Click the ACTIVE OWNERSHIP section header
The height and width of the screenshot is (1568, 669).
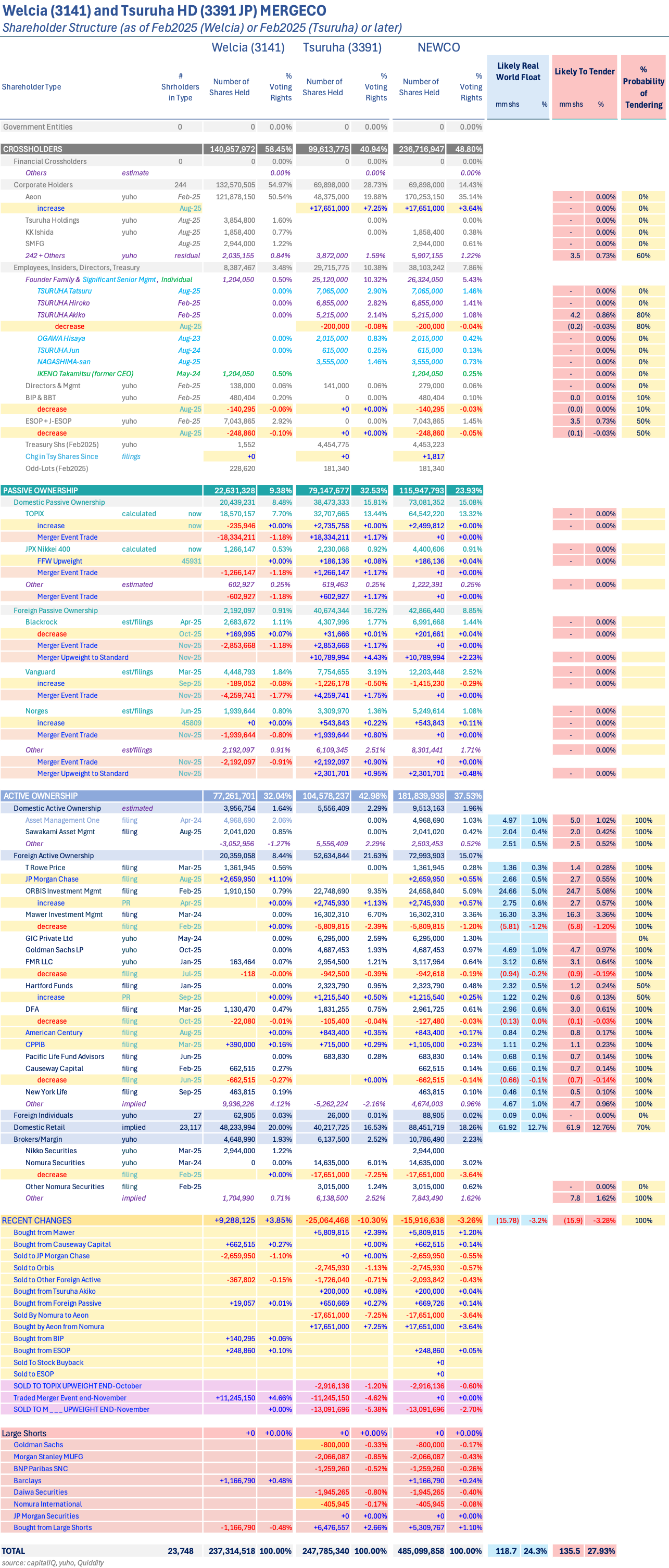41,796
